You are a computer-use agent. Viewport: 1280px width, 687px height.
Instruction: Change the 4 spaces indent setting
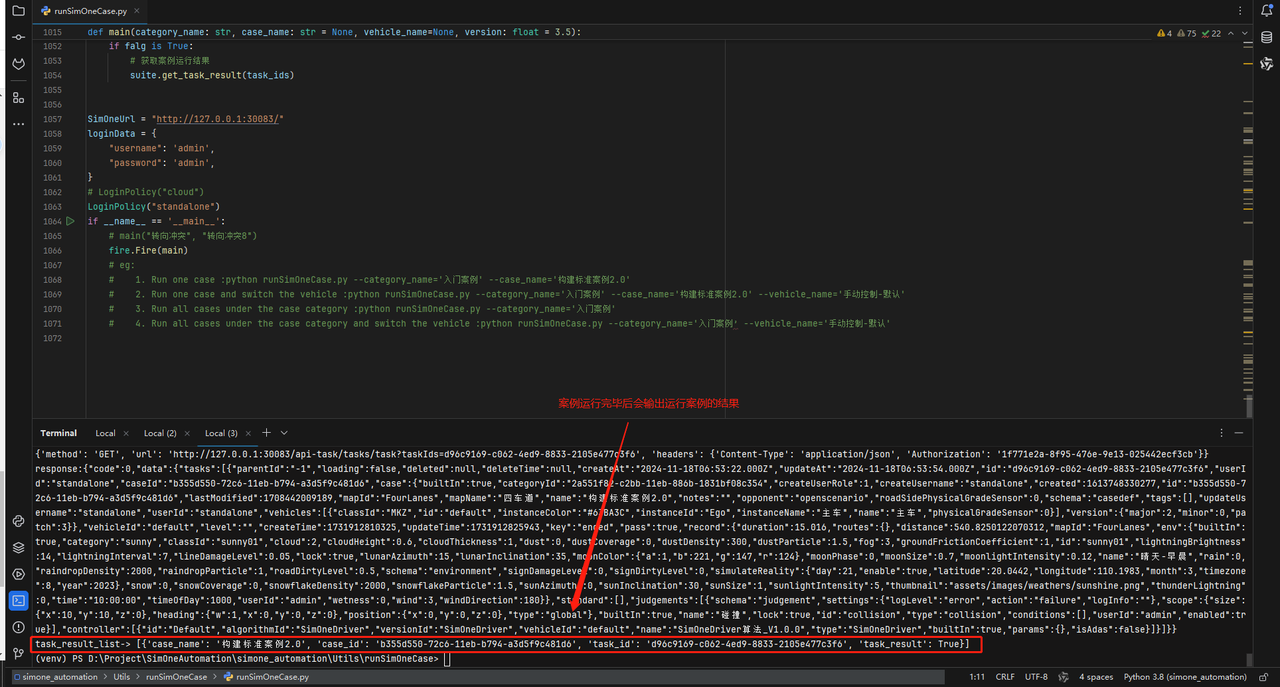tap(1096, 677)
